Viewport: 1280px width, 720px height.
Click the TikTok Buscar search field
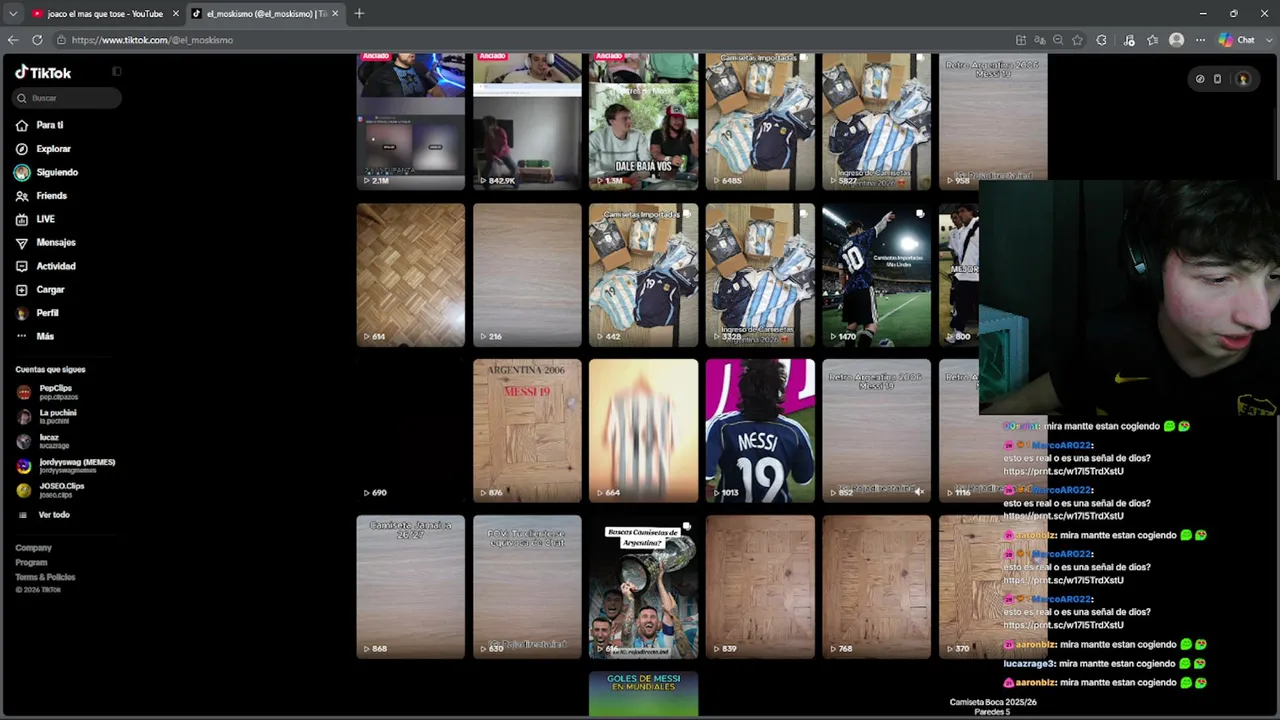point(68,98)
